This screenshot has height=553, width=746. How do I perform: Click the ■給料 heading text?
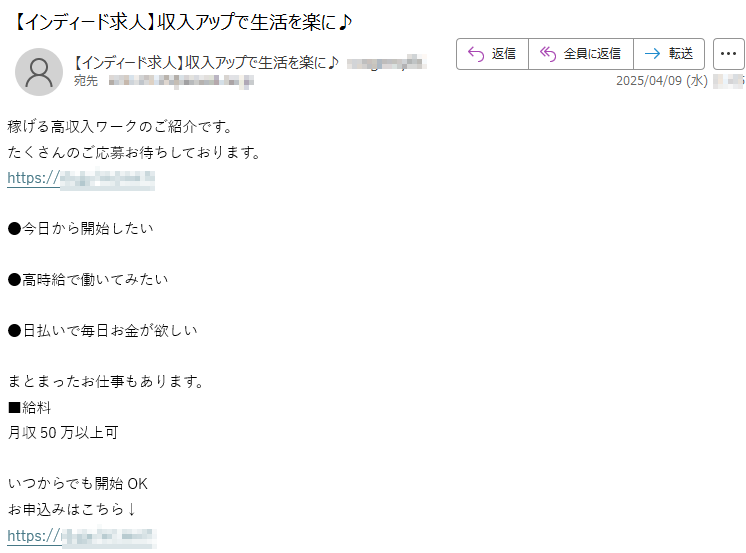[x=29, y=407]
